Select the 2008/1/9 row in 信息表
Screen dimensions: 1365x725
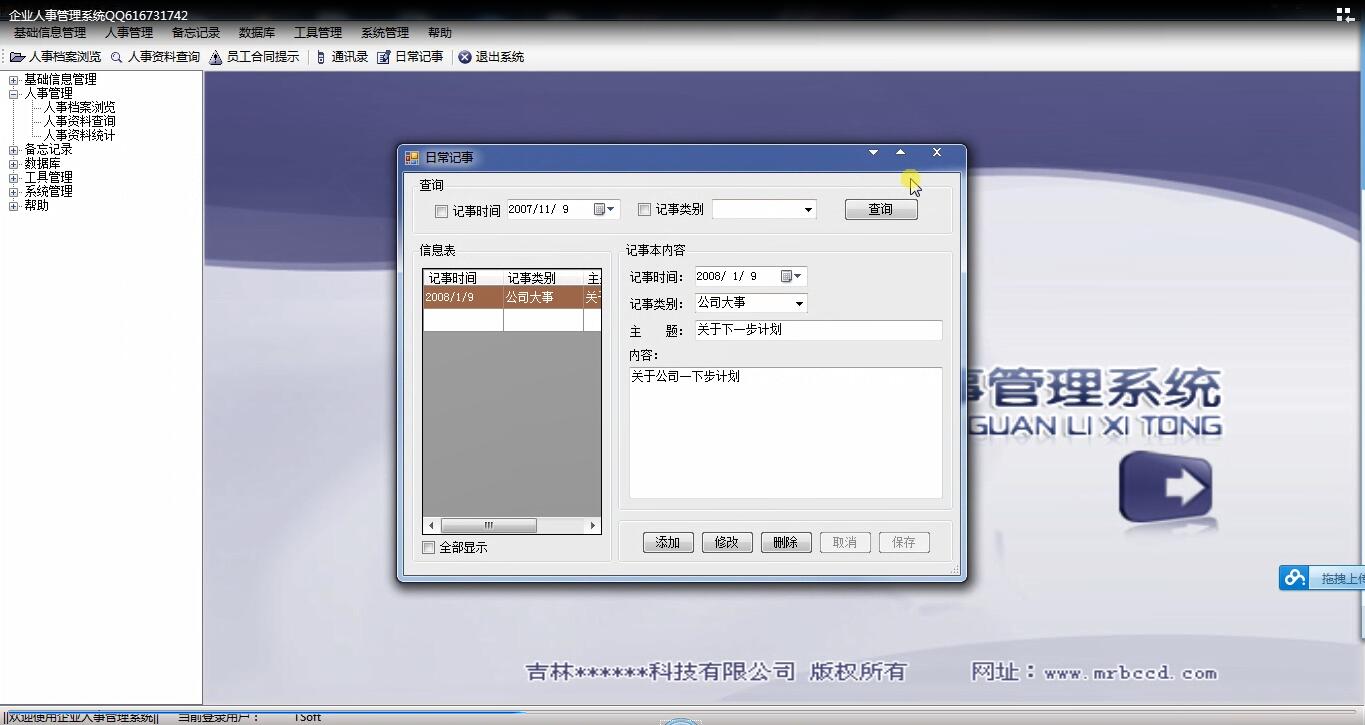click(x=512, y=297)
